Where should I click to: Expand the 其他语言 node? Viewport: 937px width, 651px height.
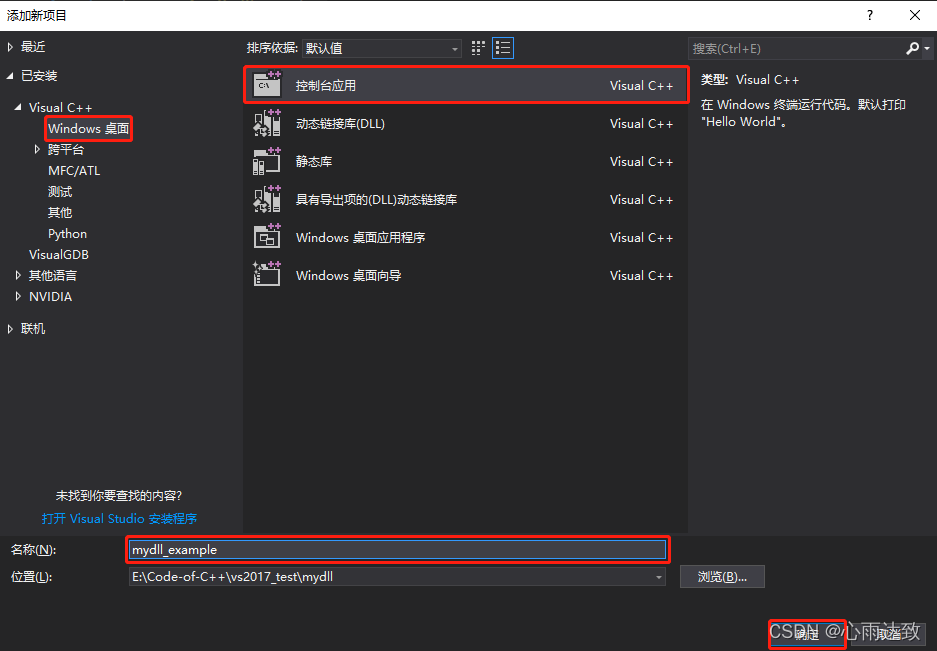coord(18,276)
